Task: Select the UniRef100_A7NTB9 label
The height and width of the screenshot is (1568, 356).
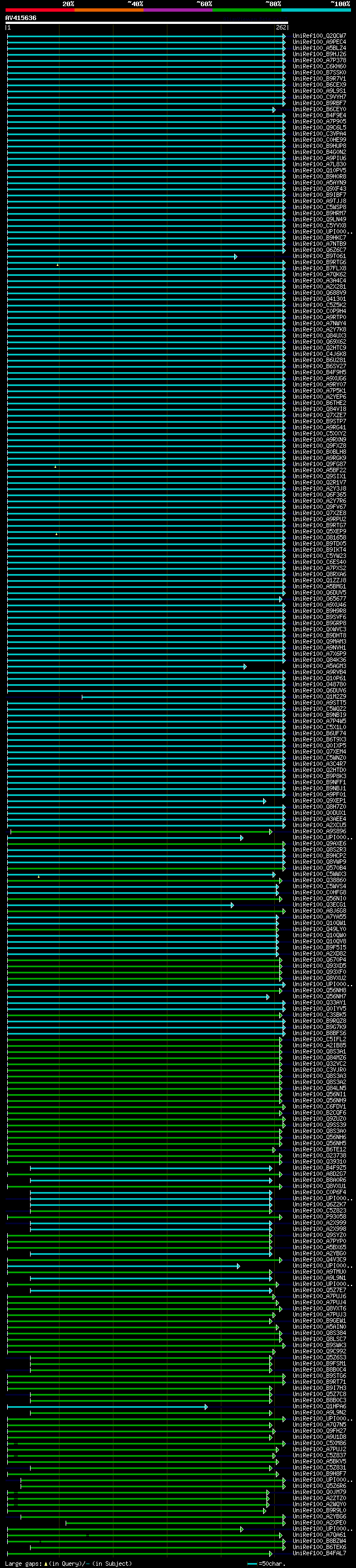Action: pyautogui.click(x=319, y=244)
